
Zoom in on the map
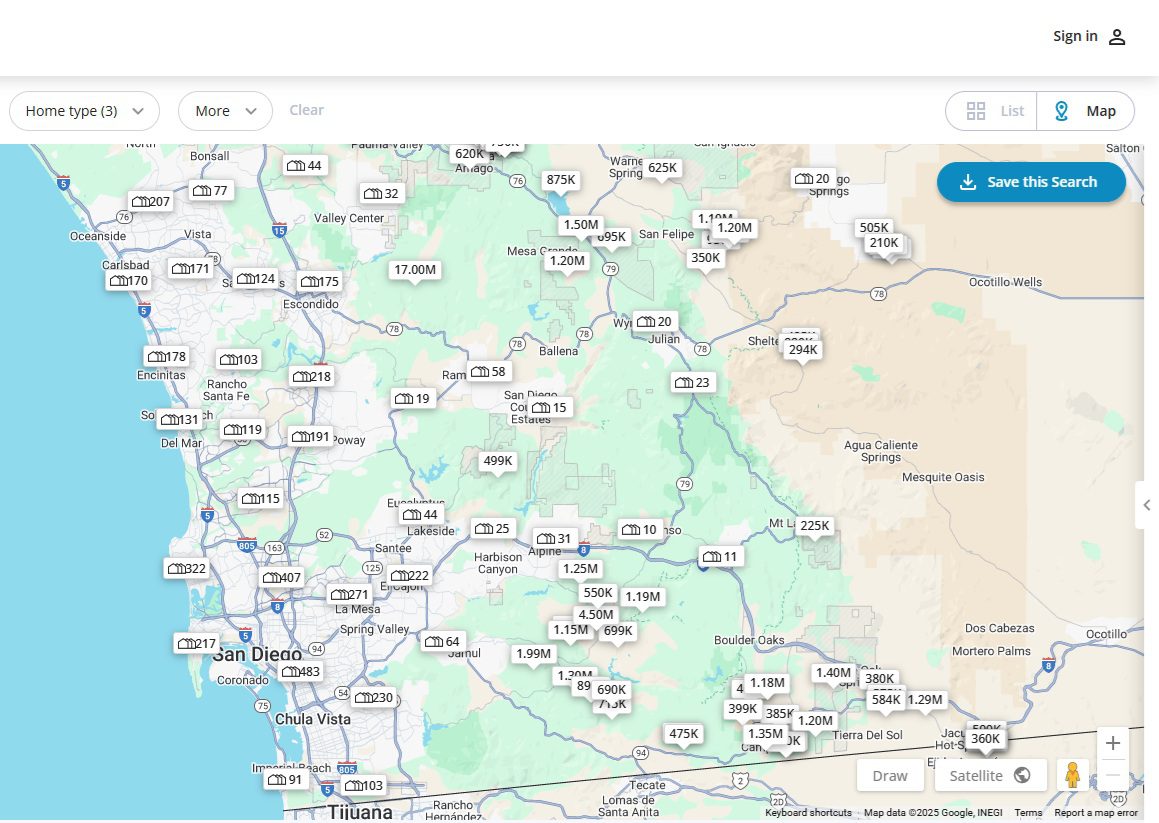point(1112,743)
